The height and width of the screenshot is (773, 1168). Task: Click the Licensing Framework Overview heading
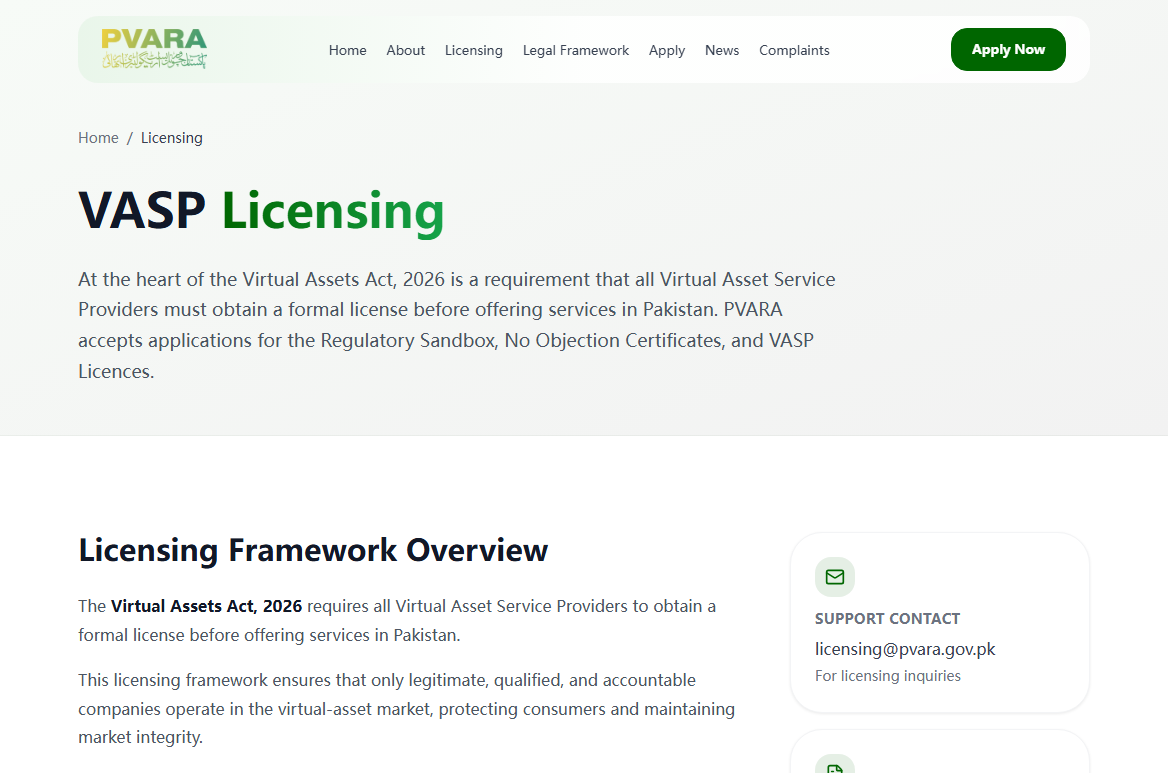tap(313, 550)
